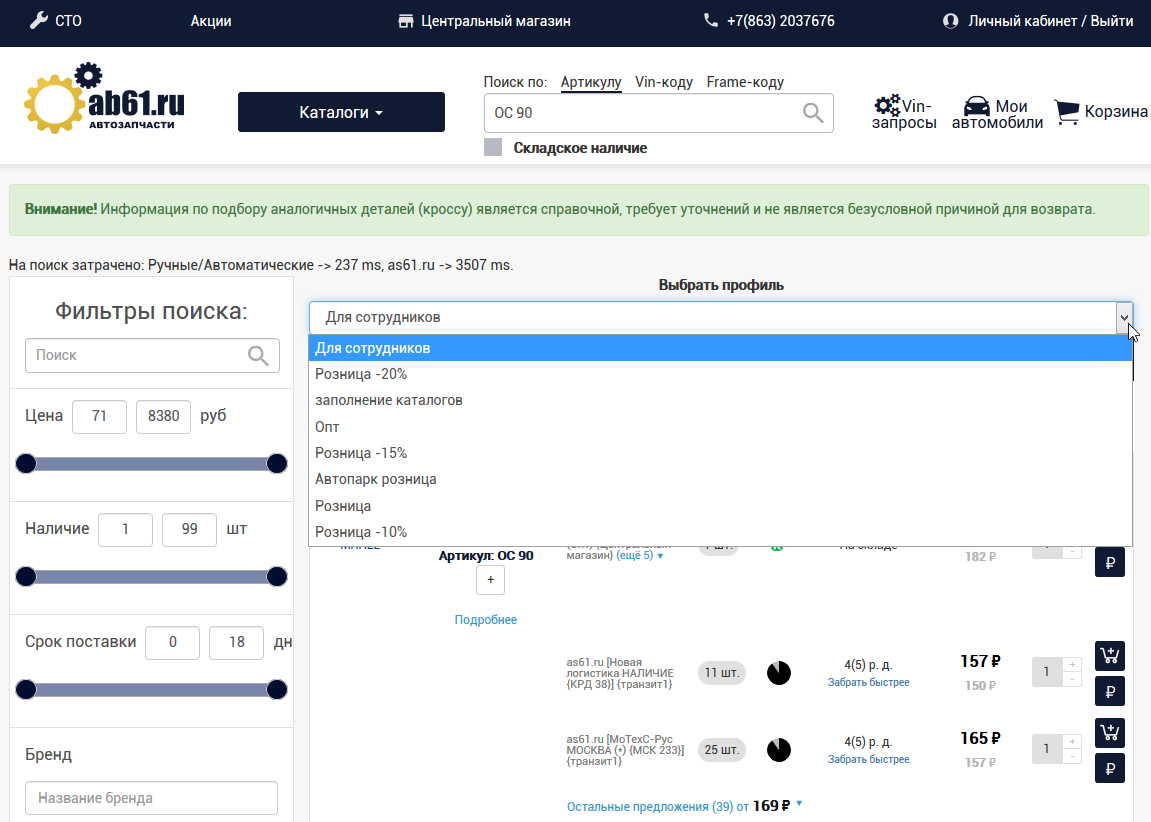Click the Название бренда input field
The image size is (1151, 822).
coord(151,798)
